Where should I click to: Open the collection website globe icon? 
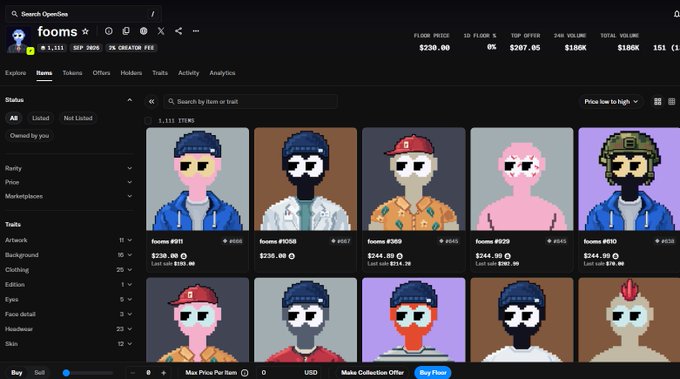(144, 31)
